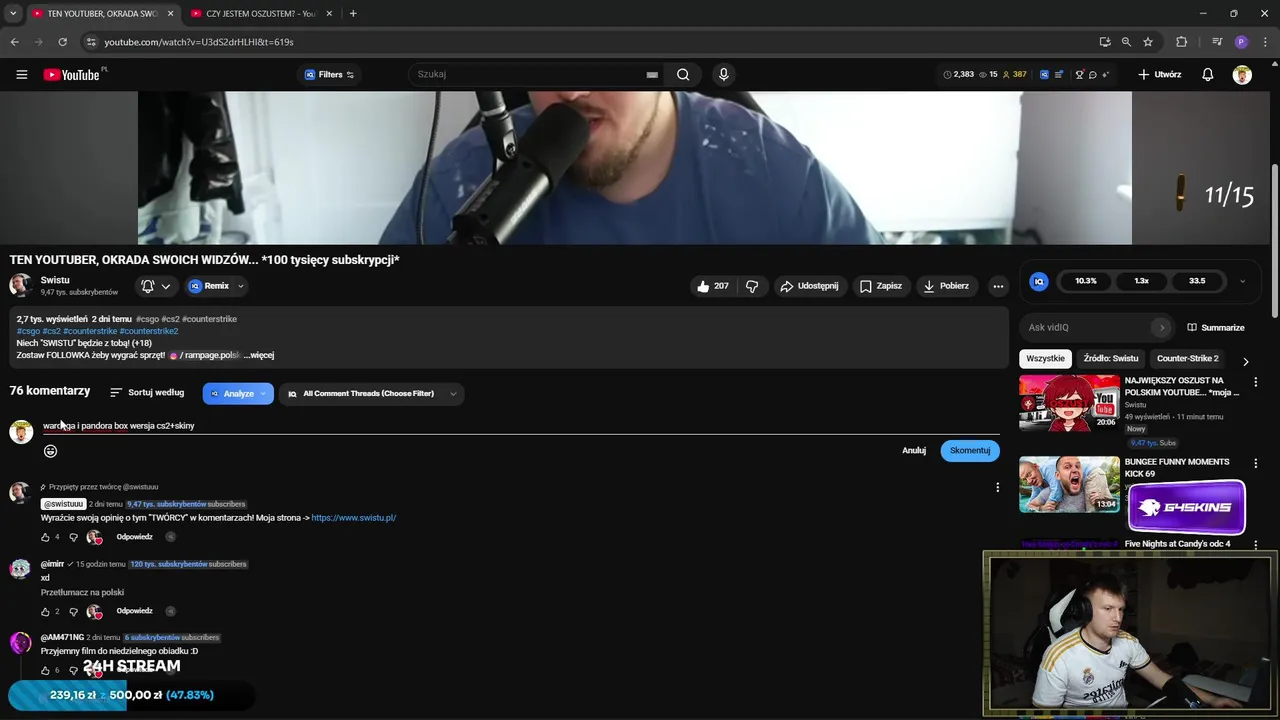The image size is (1280, 720).
Task: Start voice search with the microphone
Action: tap(723, 74)
